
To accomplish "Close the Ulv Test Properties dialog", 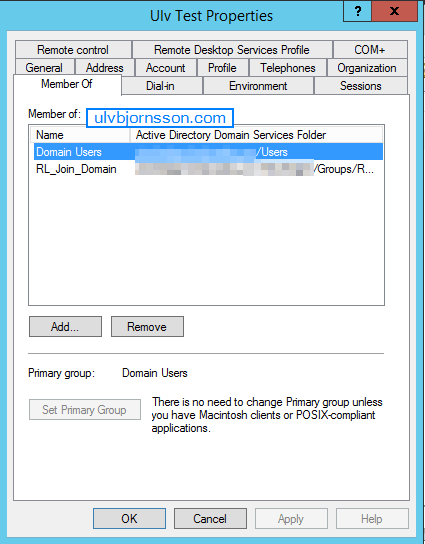I will point(394,11).
